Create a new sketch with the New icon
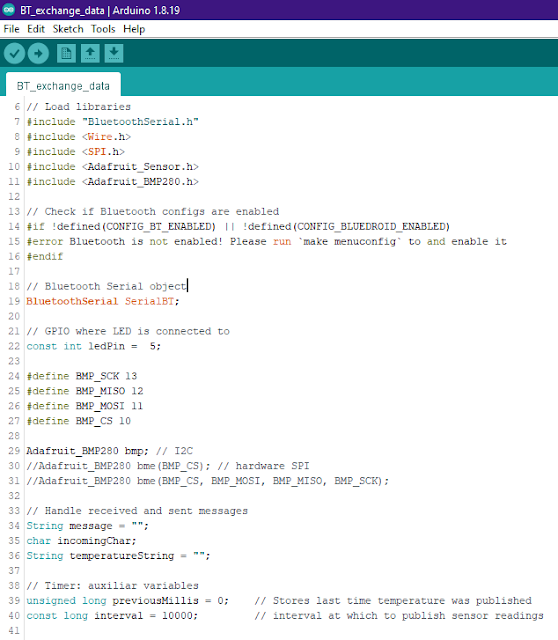The image size is (558, 640). (x=66, y=53)
